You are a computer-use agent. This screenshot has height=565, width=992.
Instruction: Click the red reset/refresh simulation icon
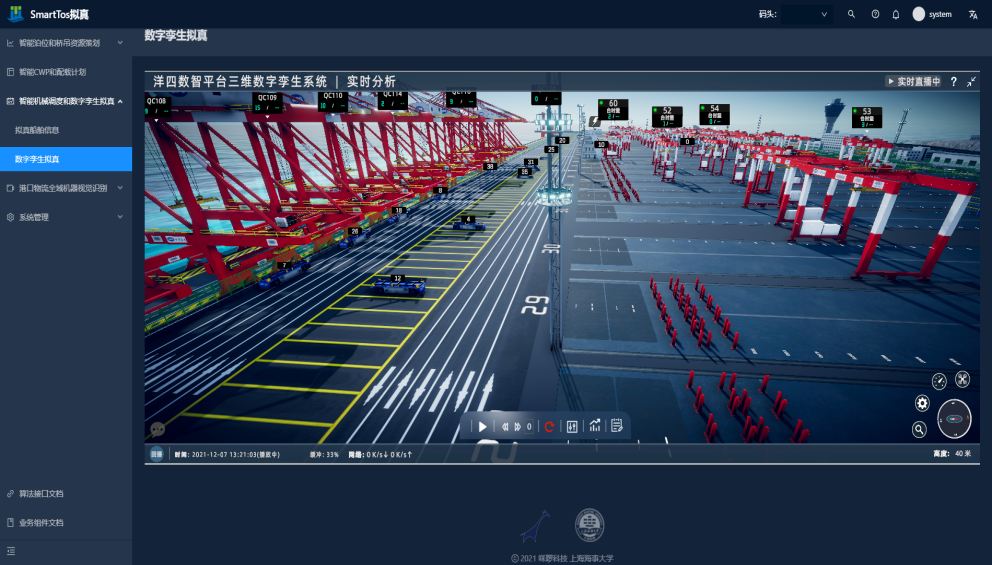tap(549, 426)
